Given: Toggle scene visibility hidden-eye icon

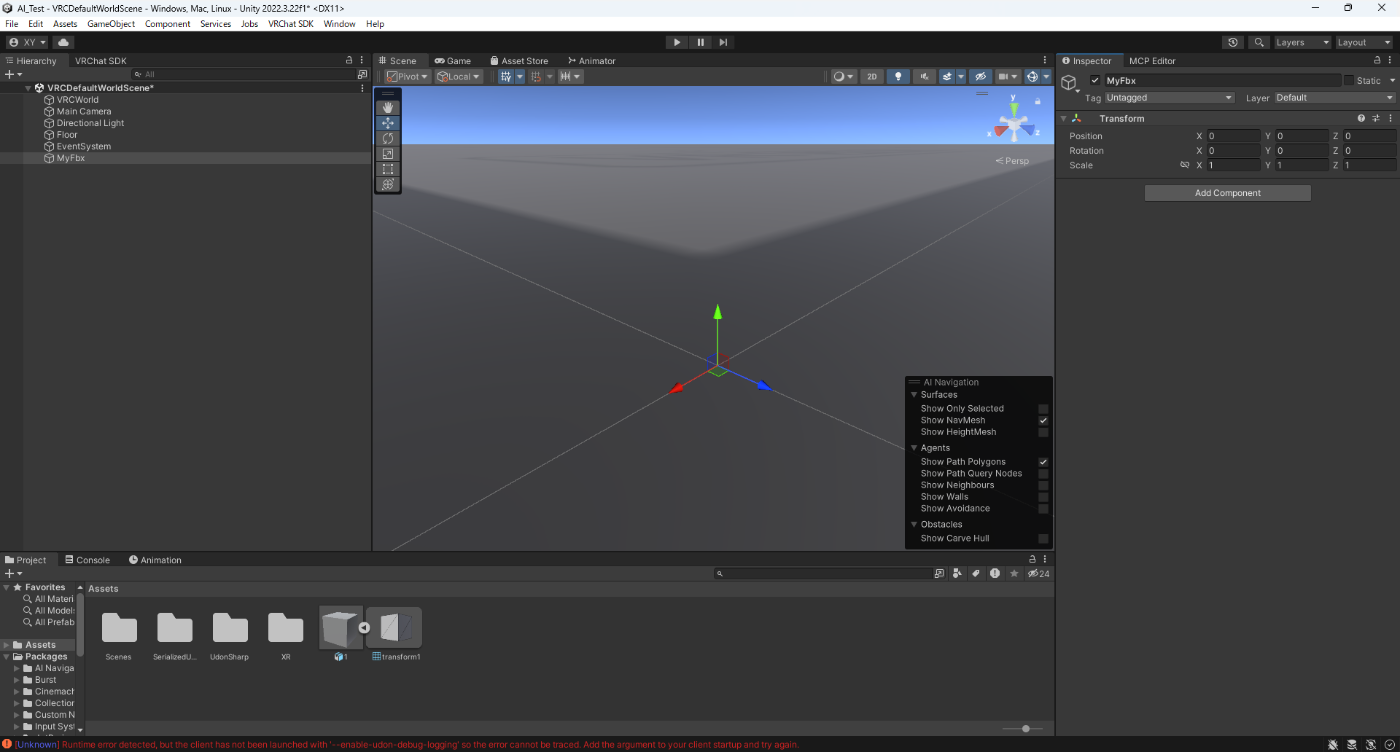Looking at the screenshot, I should (x=980, y=76).
